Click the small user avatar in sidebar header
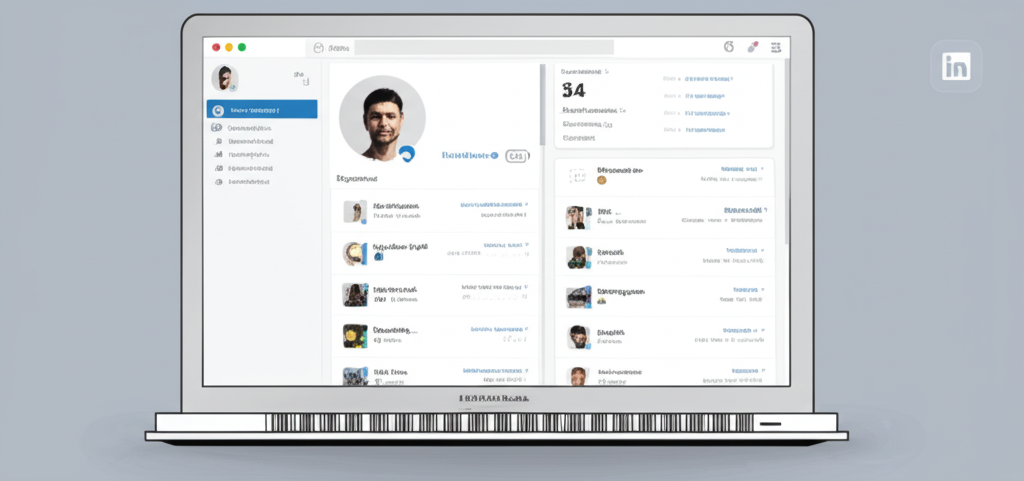Screen dimensions: 1024x481 click(225, 78)
